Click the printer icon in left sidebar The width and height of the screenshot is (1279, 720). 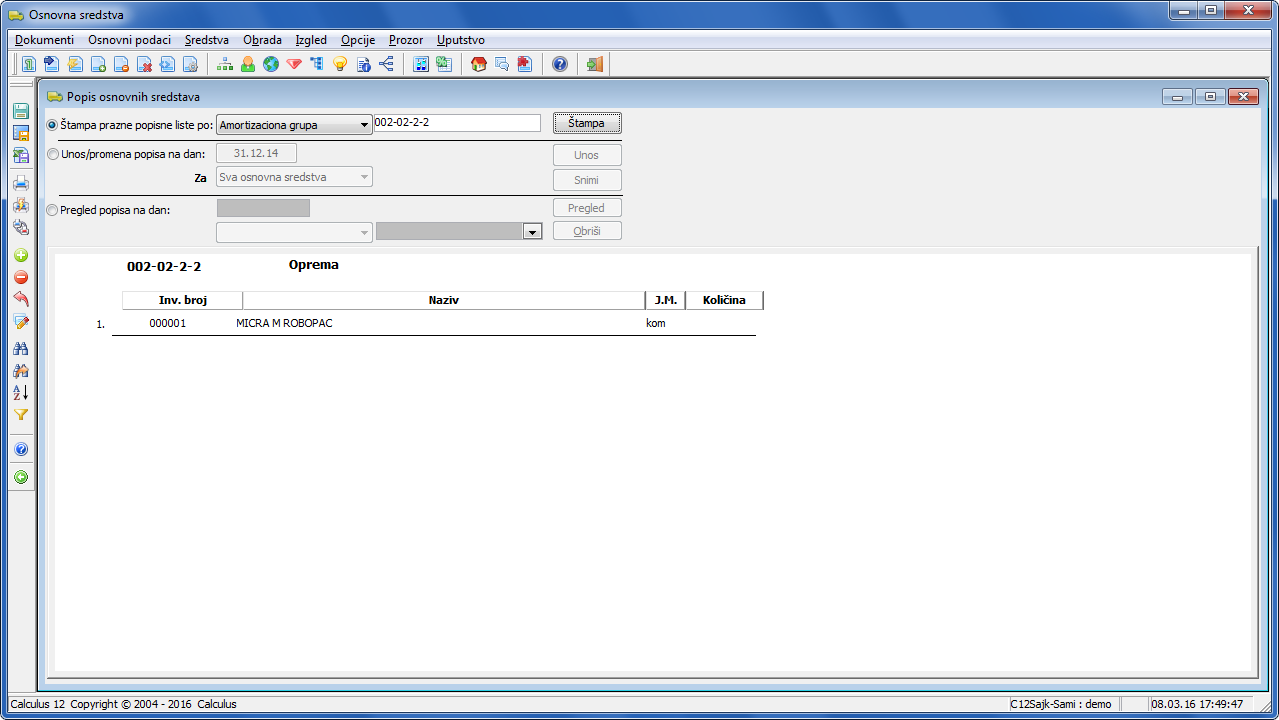coord(21,183)
